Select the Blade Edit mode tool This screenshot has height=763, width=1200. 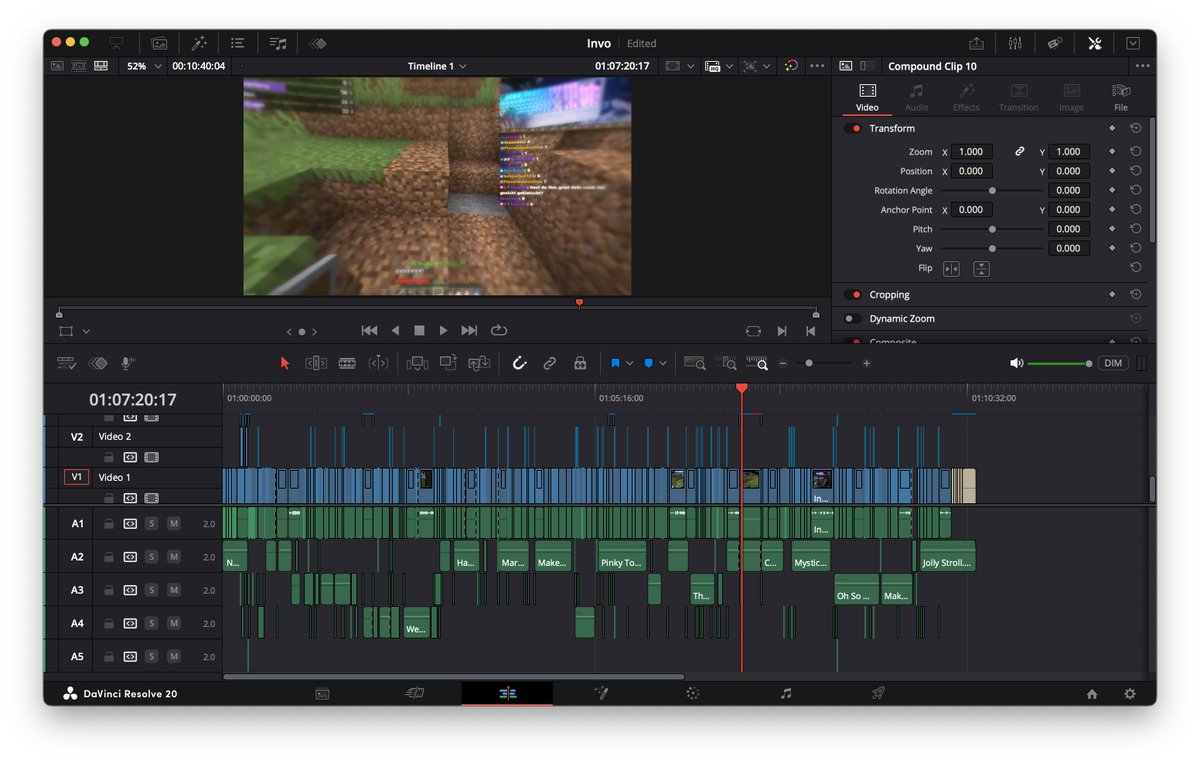click(349, 363)
